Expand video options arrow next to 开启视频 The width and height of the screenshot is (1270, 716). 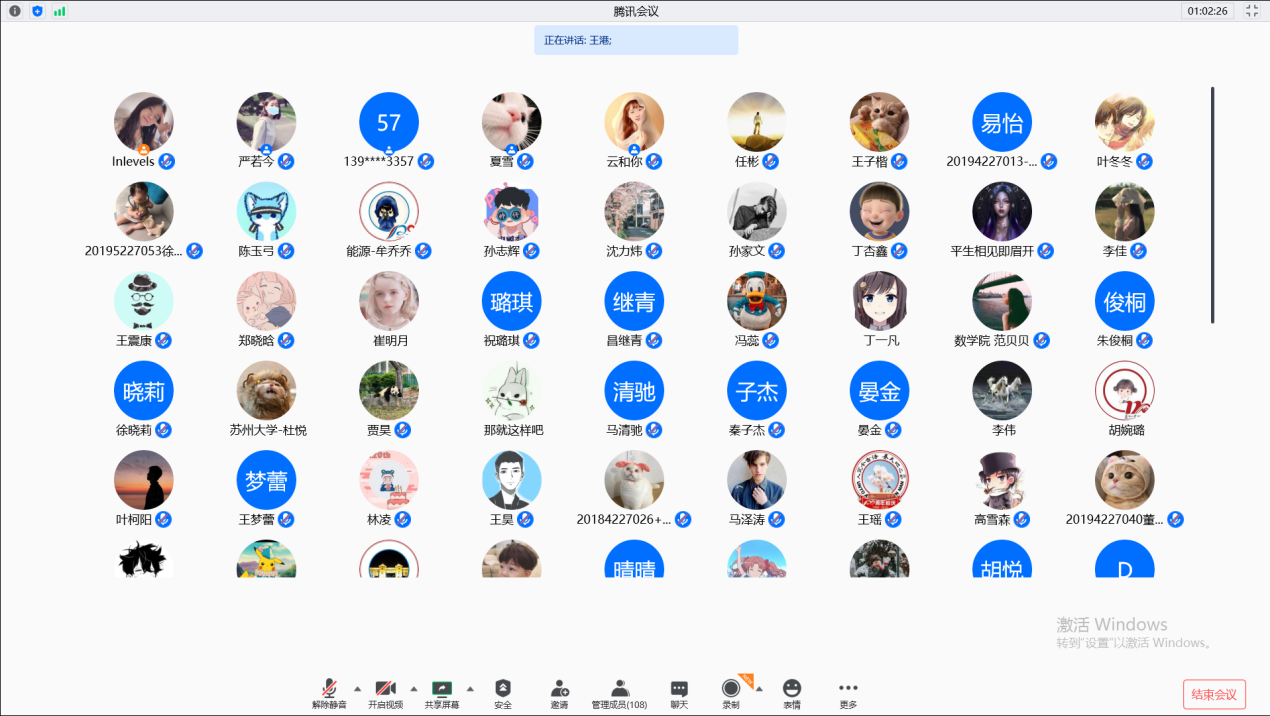[x=413, y=688]
